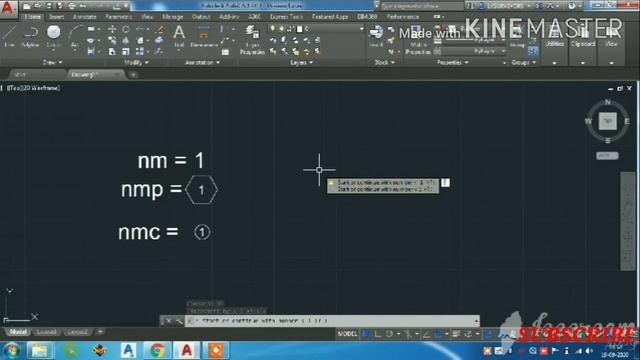Viewport: 640px width, 360px height.
Task: Select the Polyline tool
Action: pos(31,36)
